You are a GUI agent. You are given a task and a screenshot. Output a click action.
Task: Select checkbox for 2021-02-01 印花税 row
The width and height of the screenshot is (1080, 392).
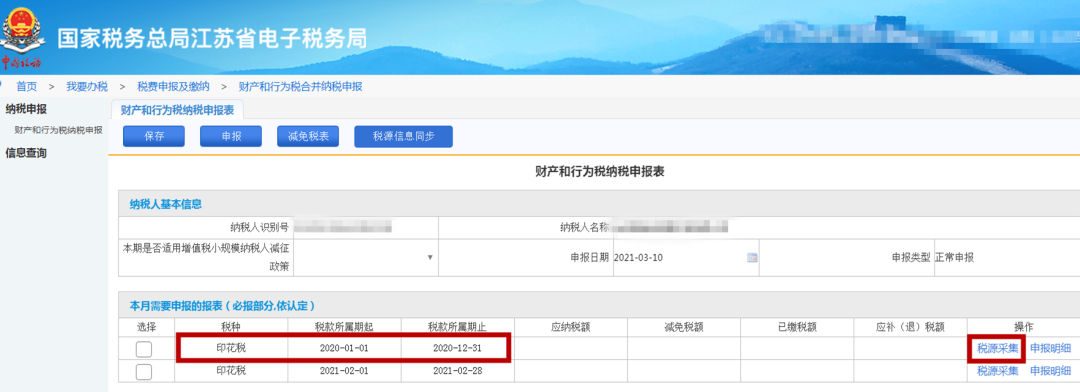pyautogui.click(x=144, y=372)
